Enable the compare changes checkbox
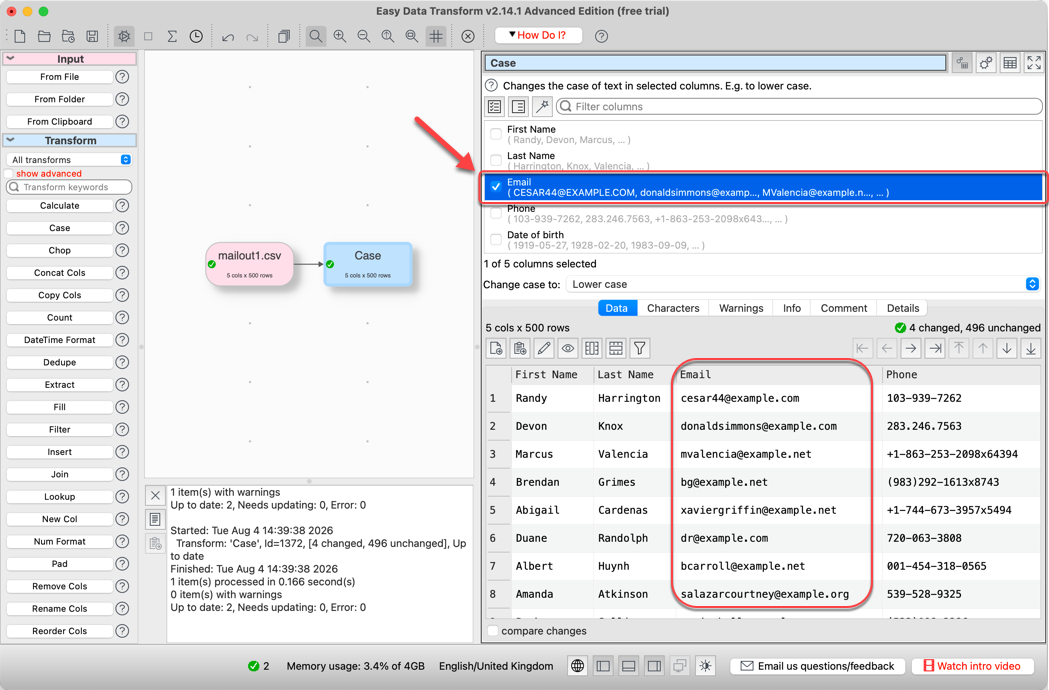Image resolution: width=1049 pixels, height=690 pixels. (493, 631)
